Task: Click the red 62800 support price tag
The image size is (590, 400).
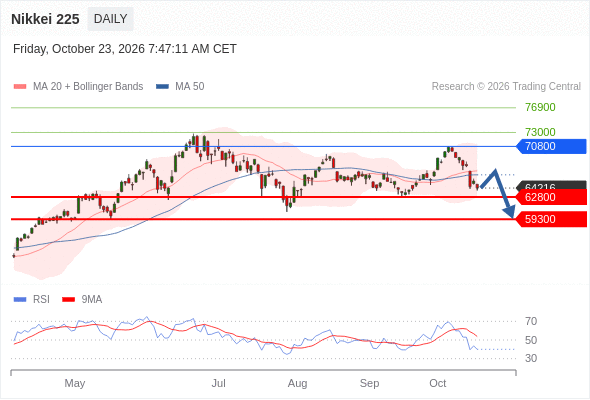Action: [551, 197]
